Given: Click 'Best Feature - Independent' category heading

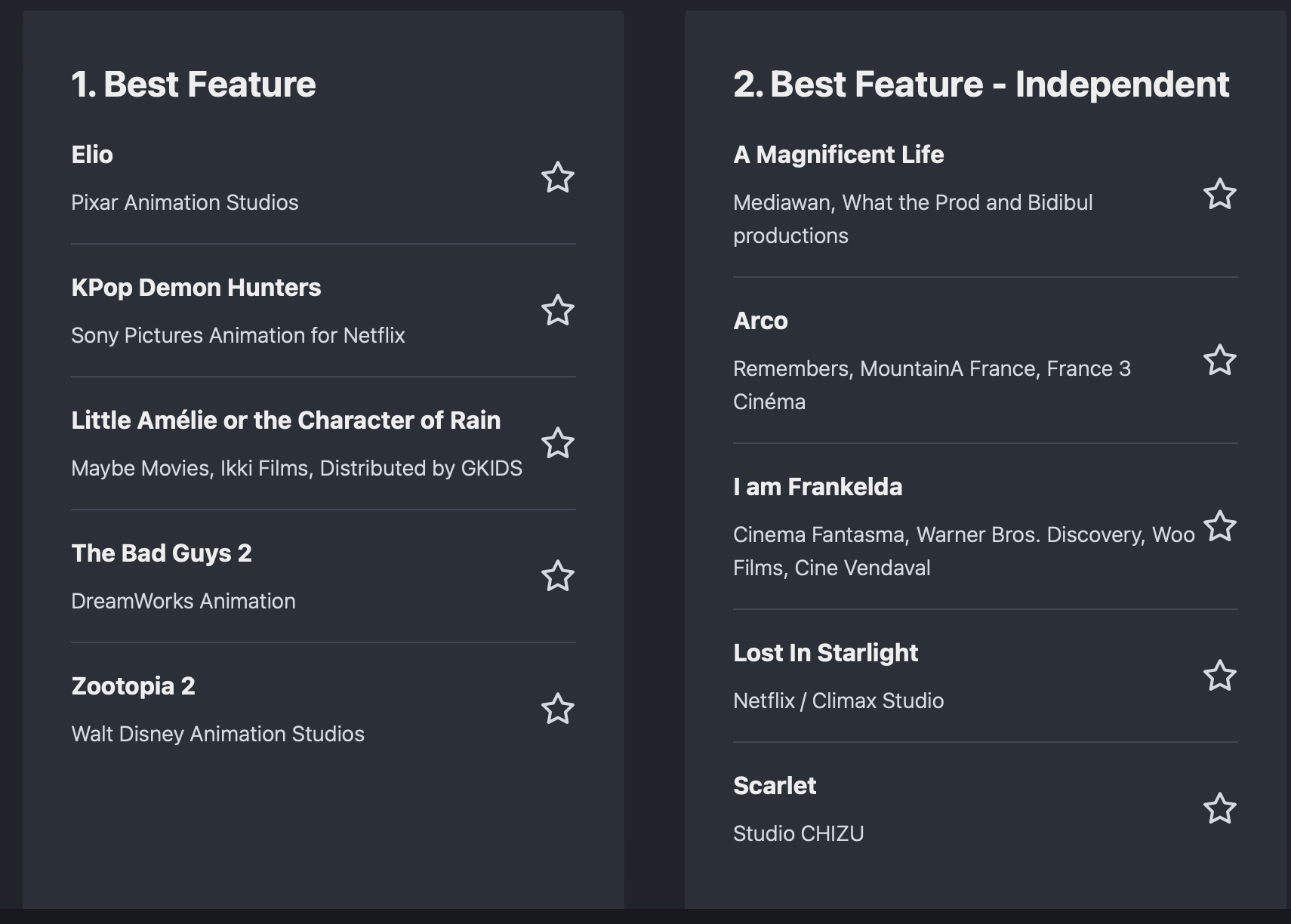Looking at the screenshot, I should 981,84.
